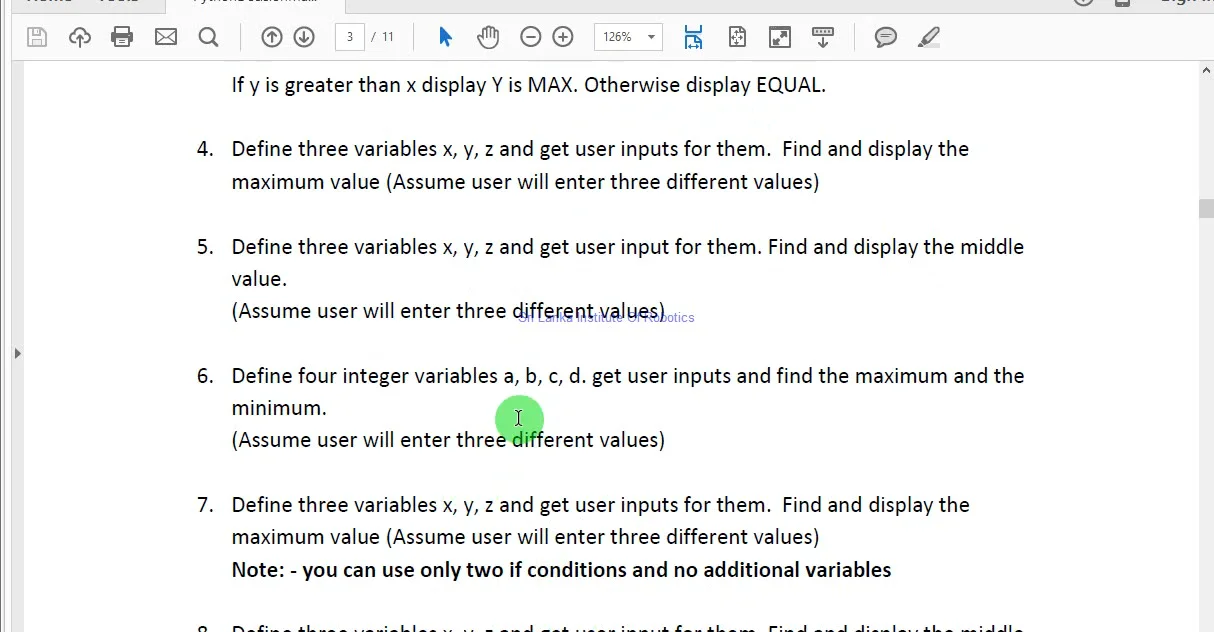
Task: Go to next page down arrow
Action: click(x=304, y=37)
